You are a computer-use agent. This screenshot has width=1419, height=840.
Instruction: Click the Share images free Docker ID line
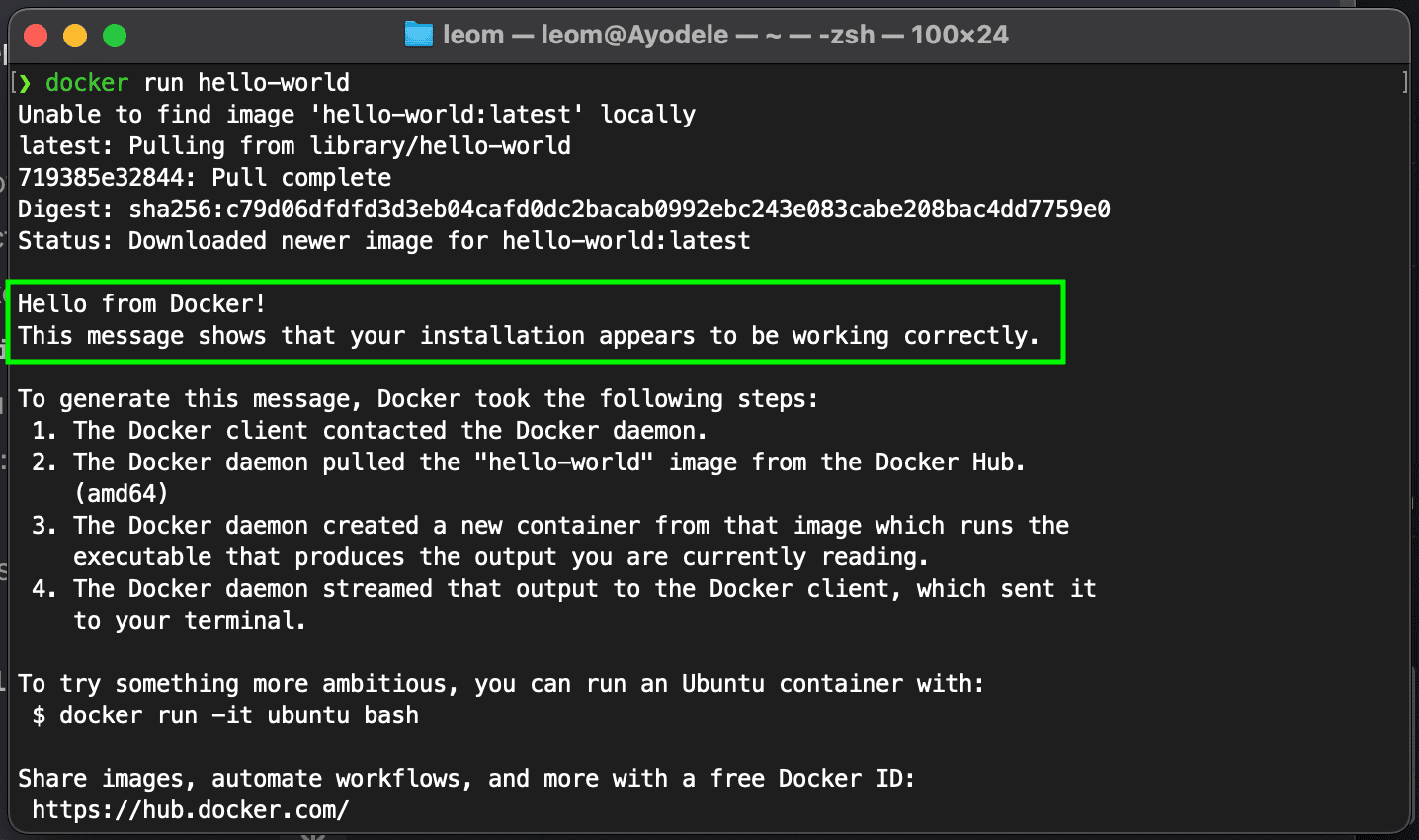[464, 778]
